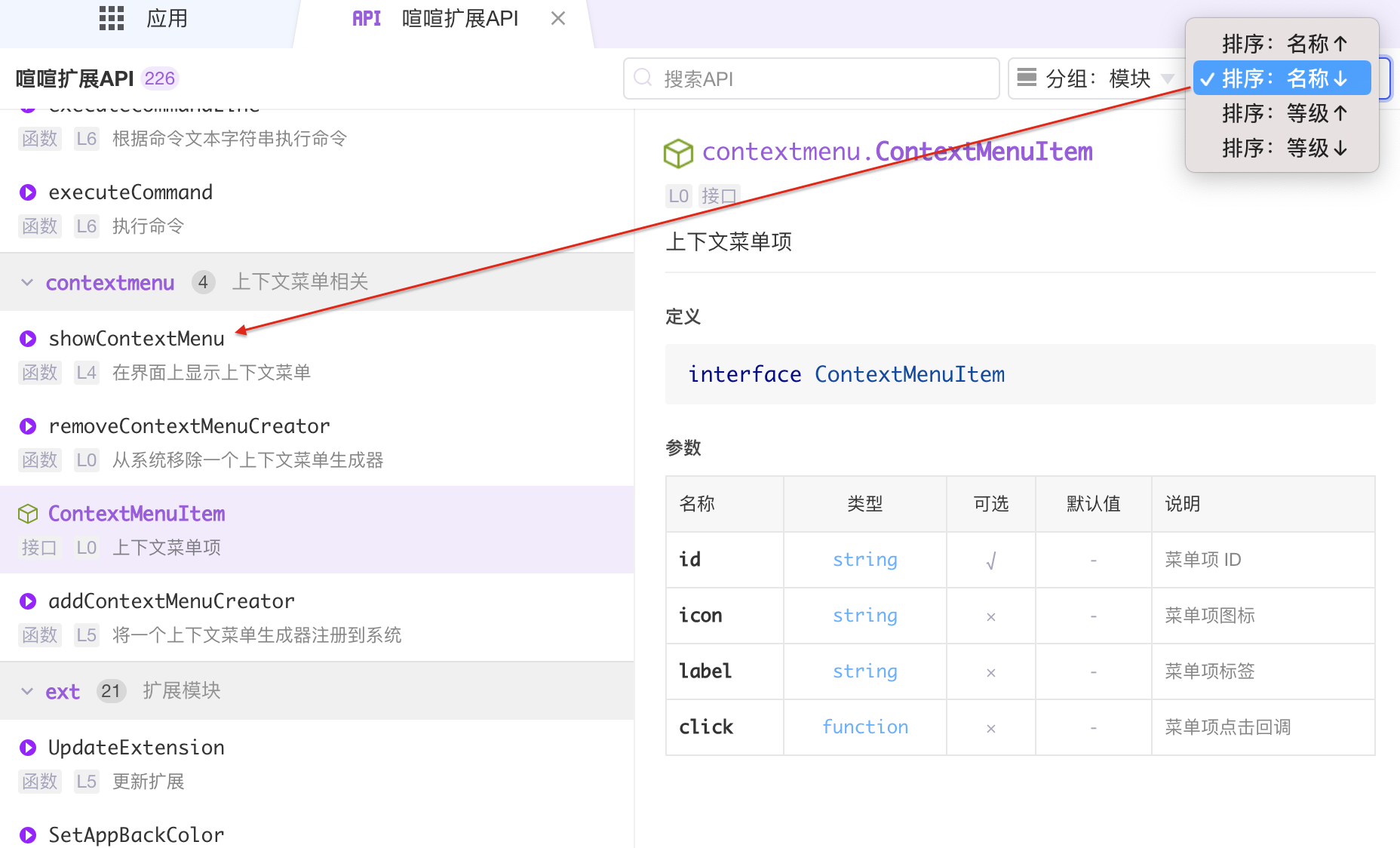Open the group by module dropdown
Viewport: 1400px width, 848px height.
click(1095, 78)
